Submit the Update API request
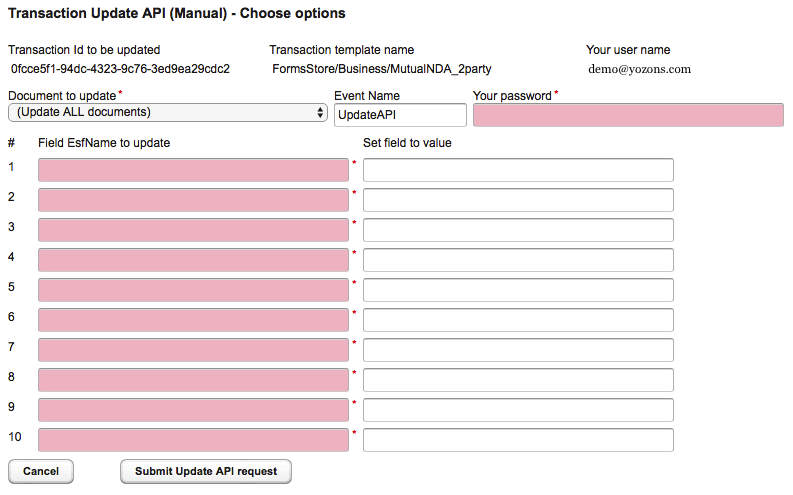793x495 pixels. (x=205, y=471)
